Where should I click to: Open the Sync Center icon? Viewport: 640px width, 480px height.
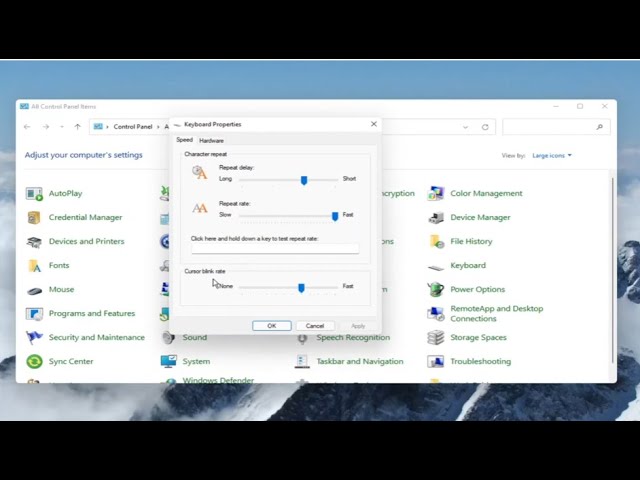pos(34,362)
